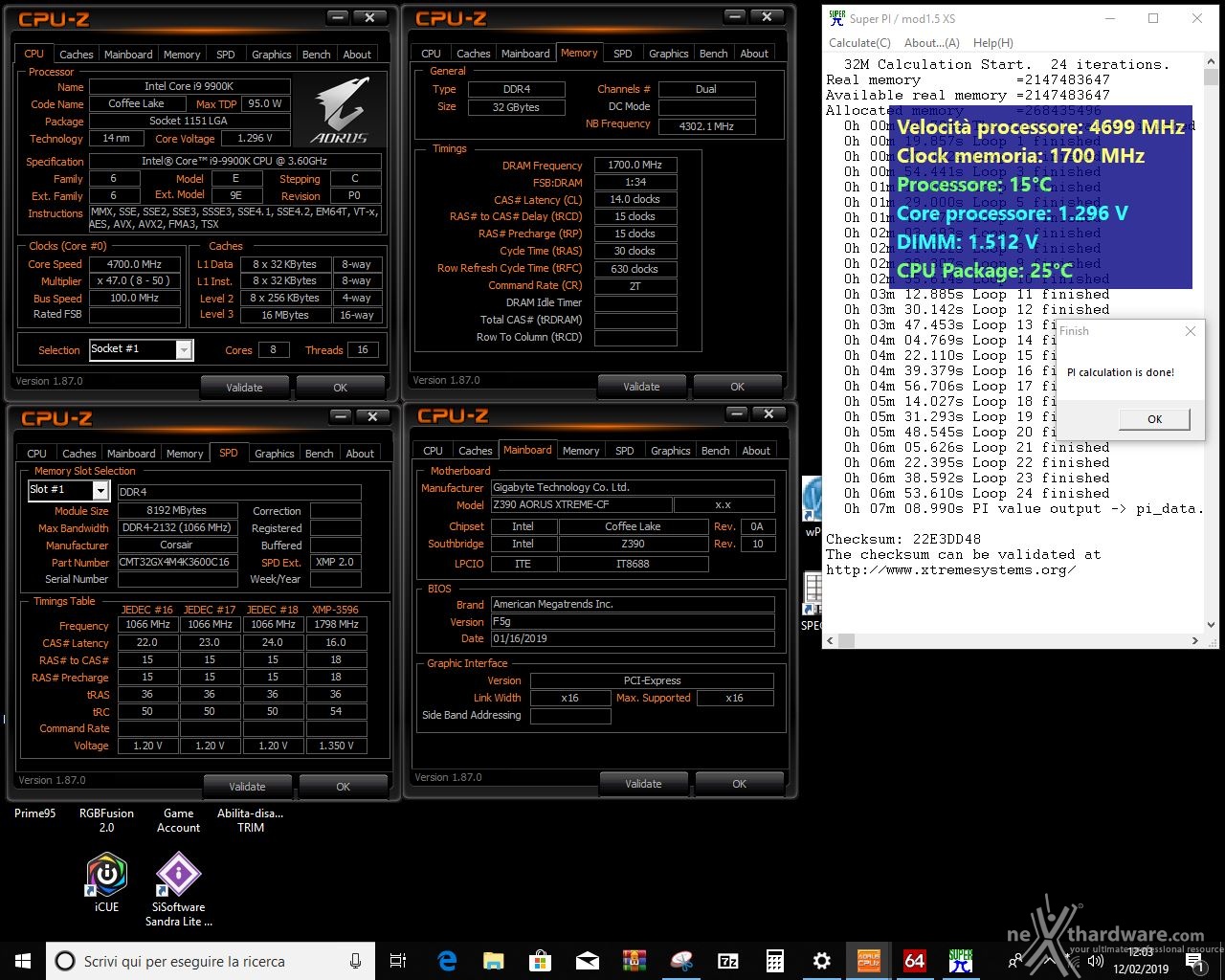Switch to CPU tab in the Mainboard-tab CPU-Z window
Image resolution: width=1225 pixels, height=980 pixels.
pos(434,451)
